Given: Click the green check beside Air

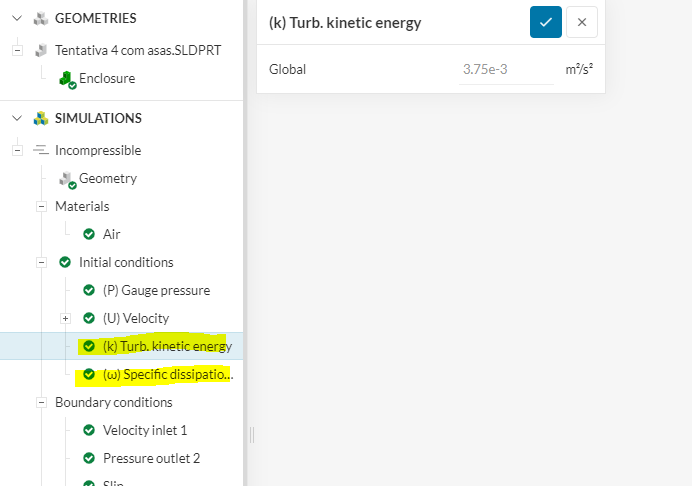Looking at the screenshot, I should tap(89, 234).
